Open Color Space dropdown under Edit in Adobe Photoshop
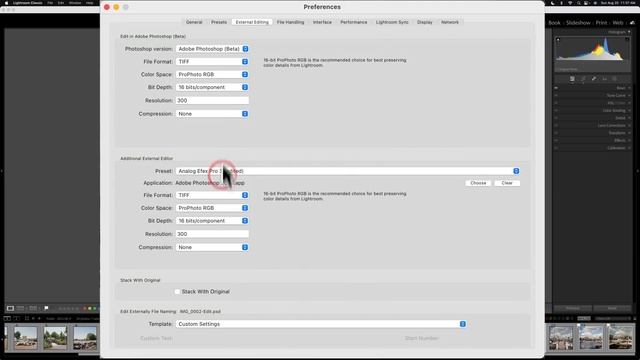This screenshot has width=640, height=360. 212,74
